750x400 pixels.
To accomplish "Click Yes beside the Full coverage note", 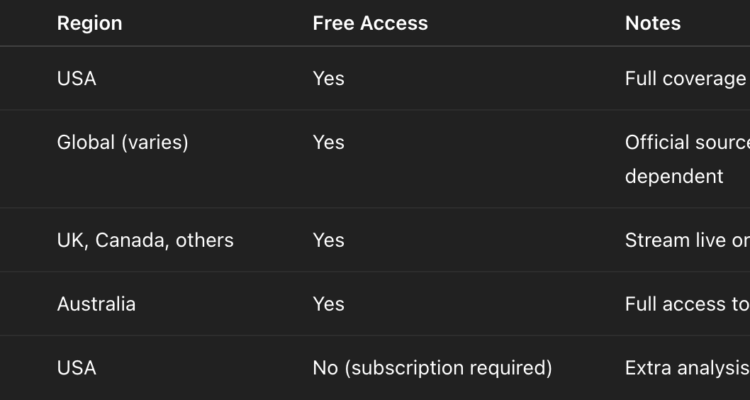I will coord(328,78).
